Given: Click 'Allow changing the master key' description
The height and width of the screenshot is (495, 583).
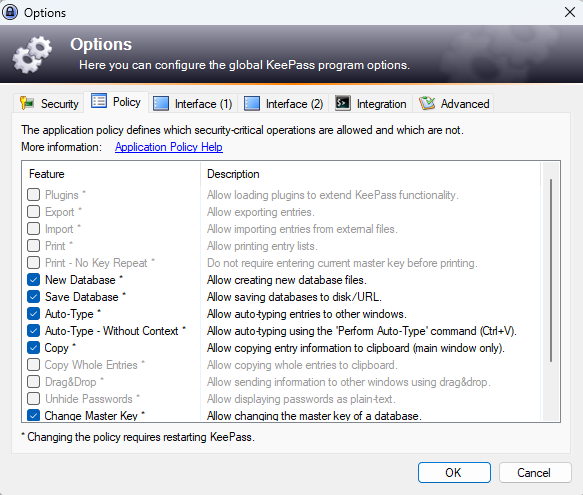Looking at the screenshot, I should pyautogui.click(x=314, y=416).
